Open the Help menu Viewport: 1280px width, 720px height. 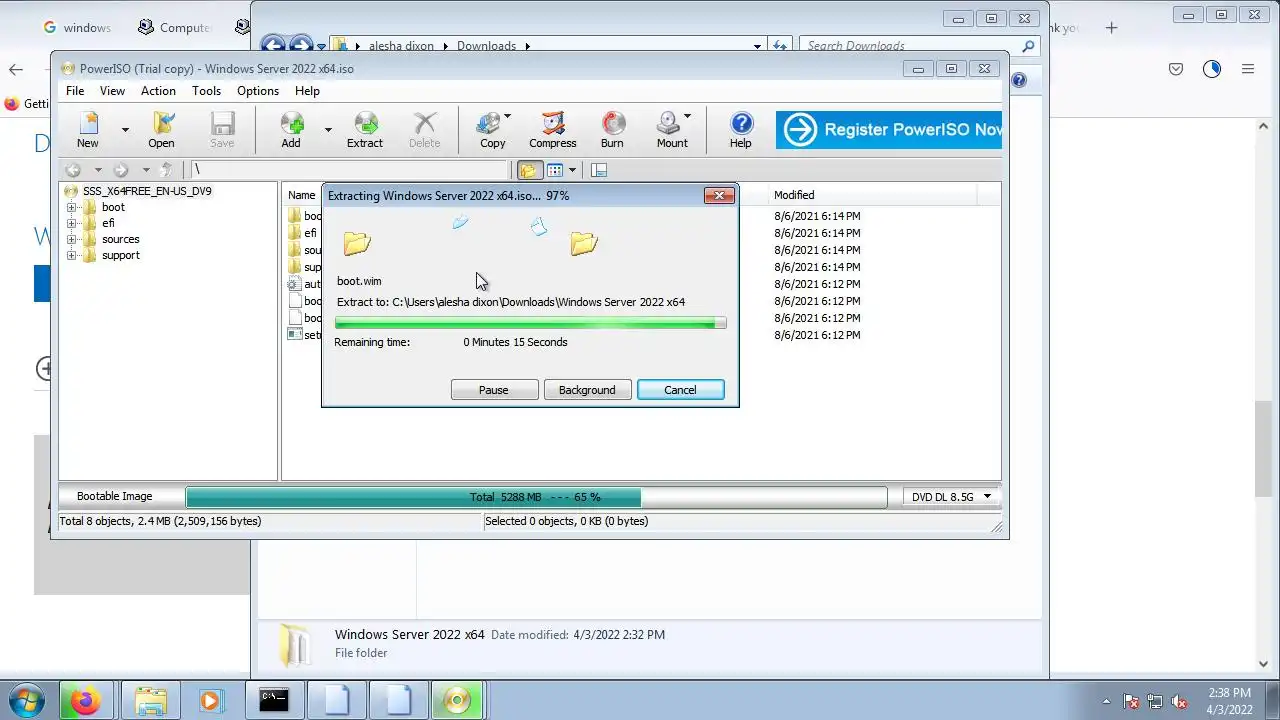[307, 91]
